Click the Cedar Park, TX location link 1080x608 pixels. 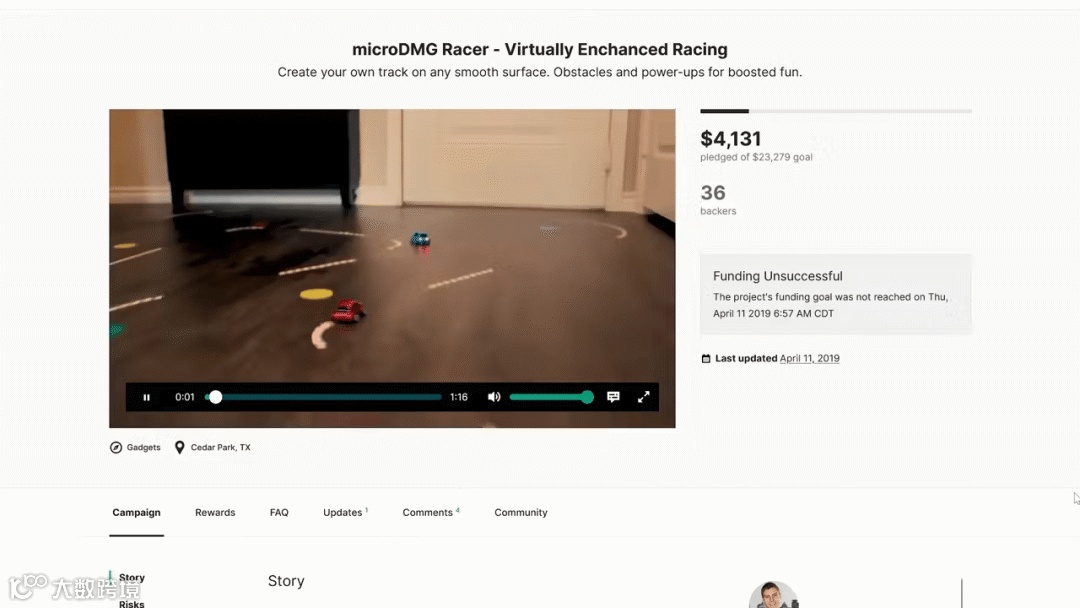click(220, 448)
